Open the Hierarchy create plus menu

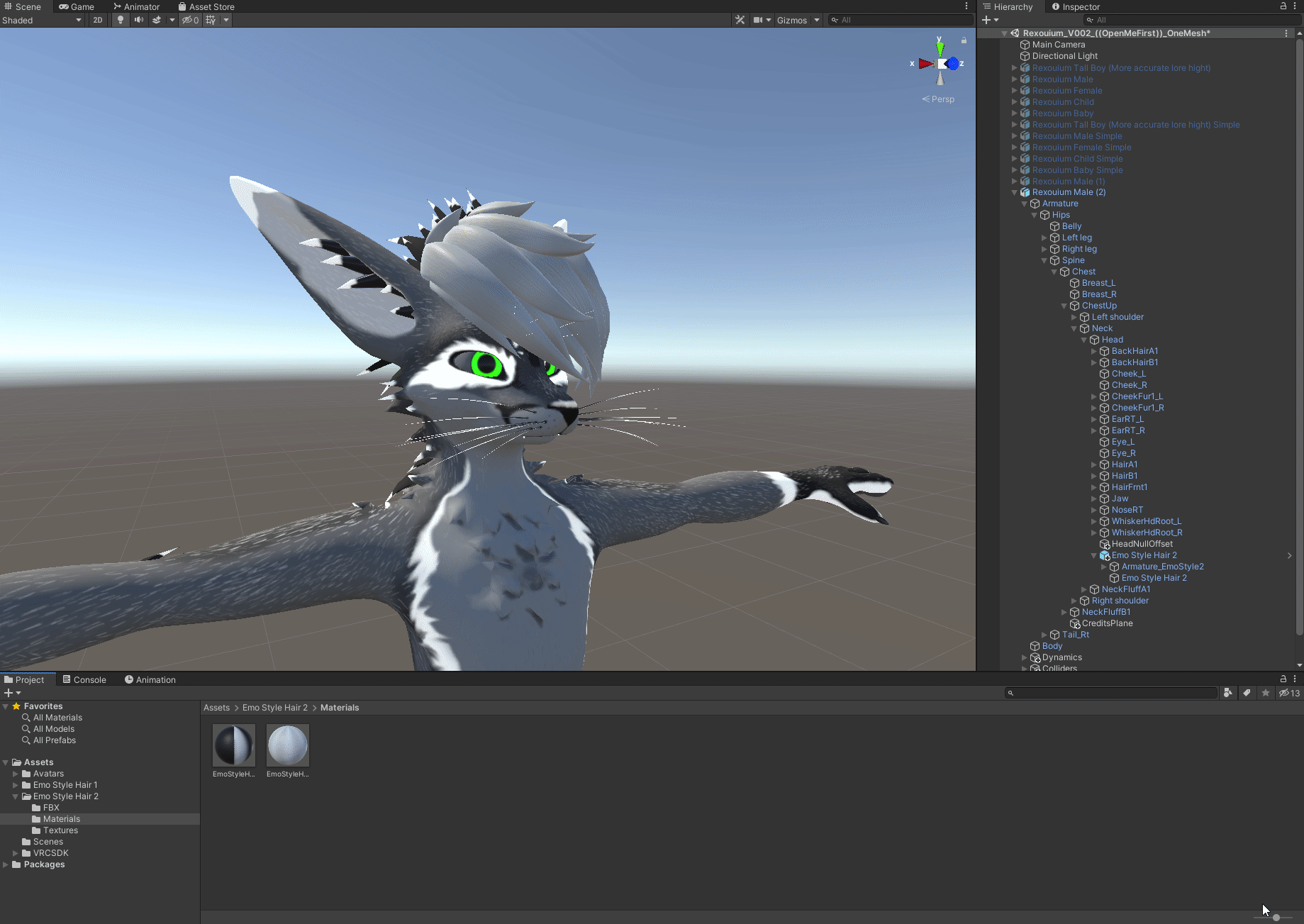(990, 20)
